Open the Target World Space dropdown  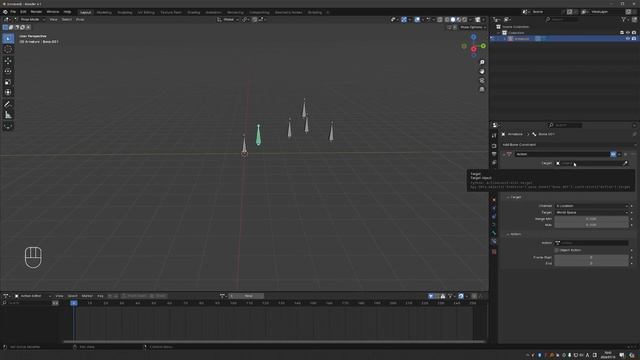[591, 213]
